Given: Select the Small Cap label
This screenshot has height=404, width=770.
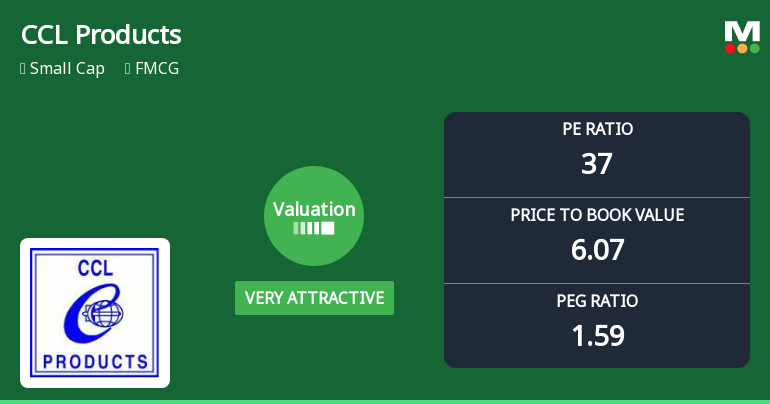Looking at the screenshot, I should (x=67, y=69).
